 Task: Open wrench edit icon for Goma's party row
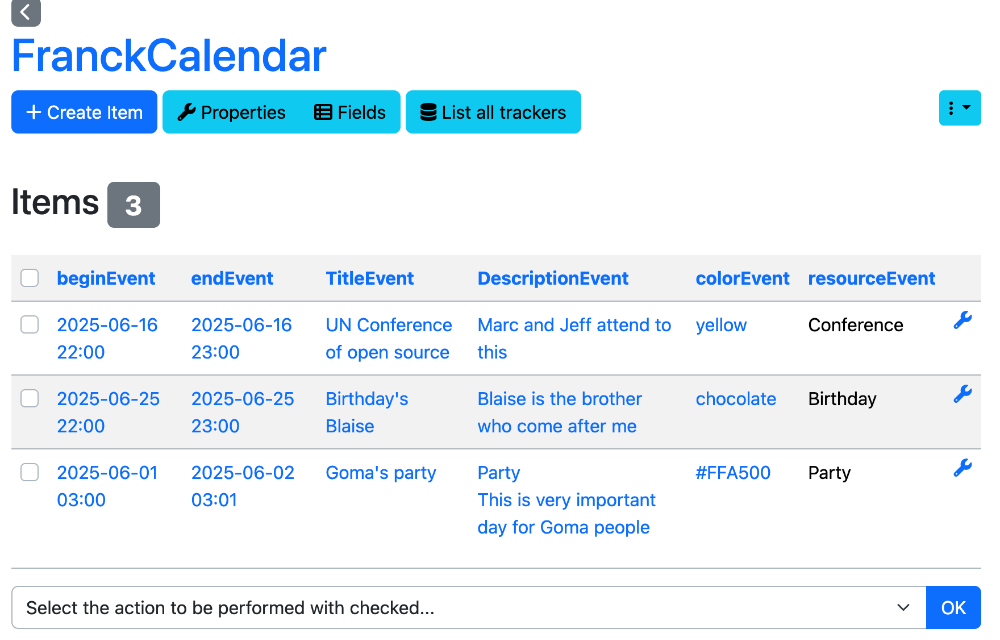click(x=962, y=468)
